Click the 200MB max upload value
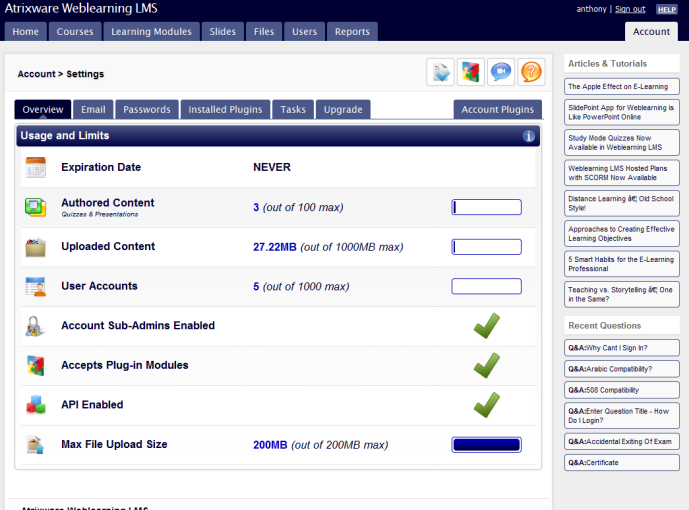This screenshot has height=510, width=689. [270, 445]
